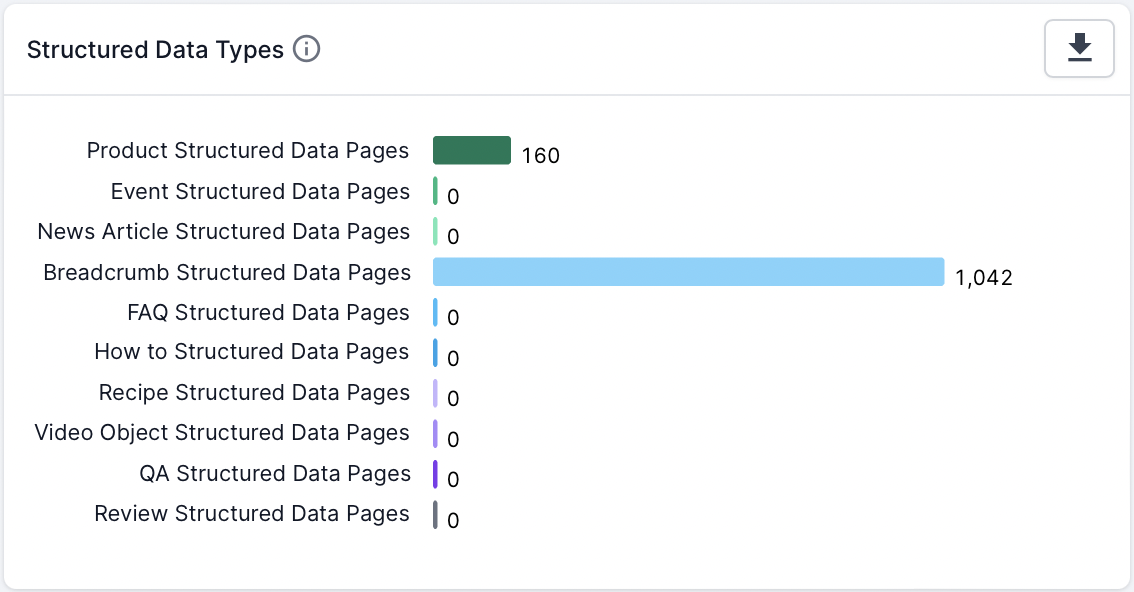Click the value 160 next to Product bar
Image resolution: width=1134 pixels, height=592 pixels.
[541, 154]
